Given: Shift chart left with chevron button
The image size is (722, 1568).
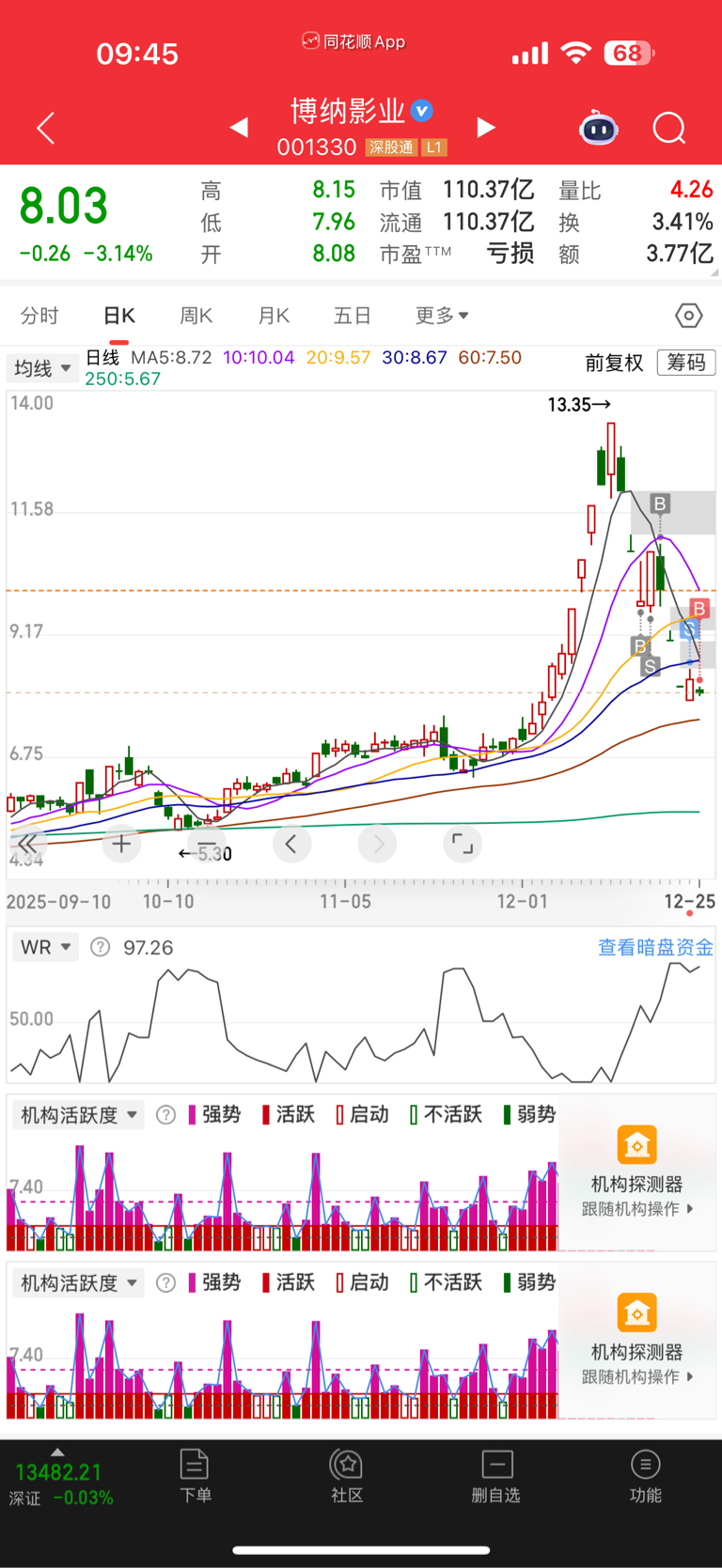Looking at the screenshot, I should click(x=291, y=844).
